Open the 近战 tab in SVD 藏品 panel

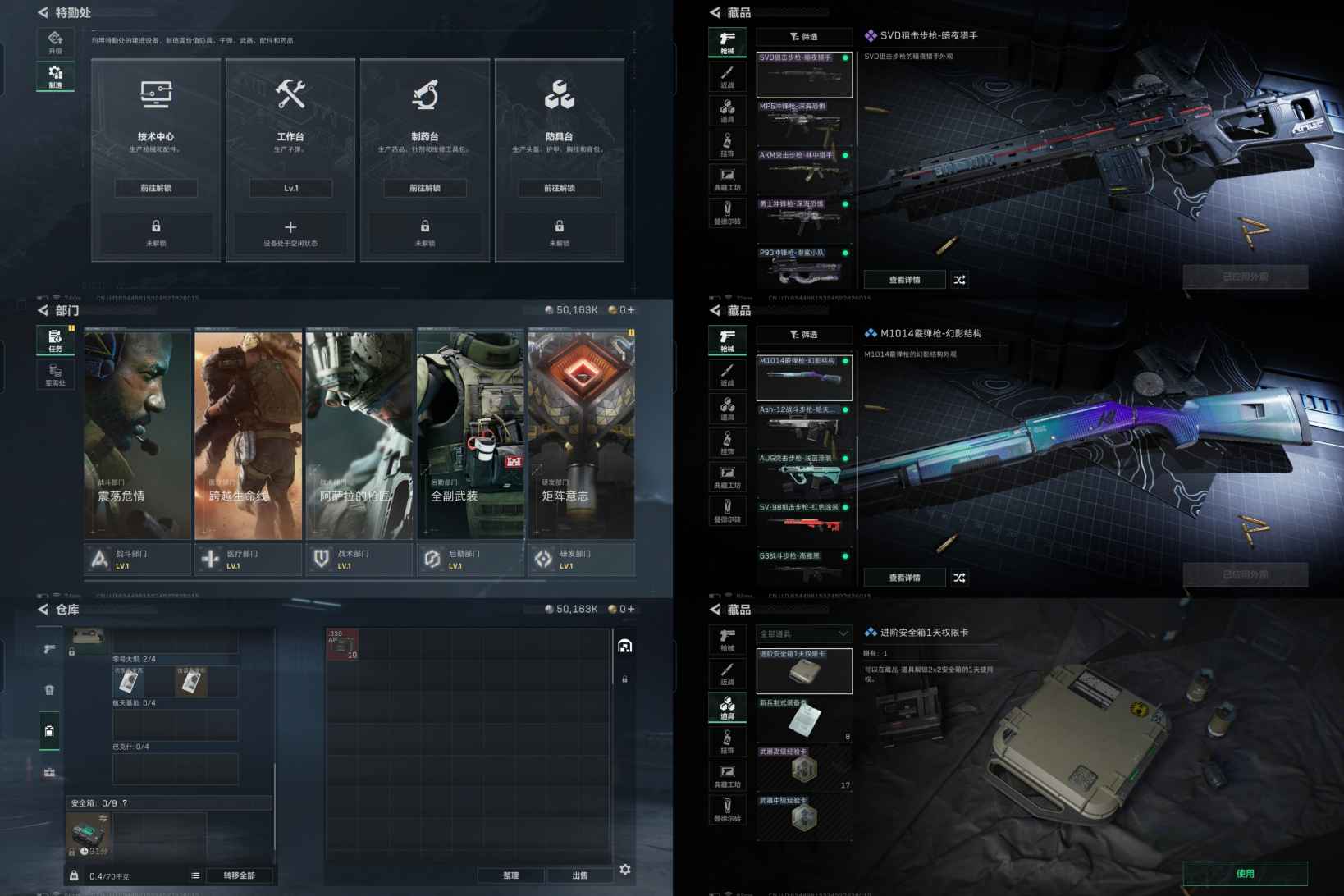[727, 77]
